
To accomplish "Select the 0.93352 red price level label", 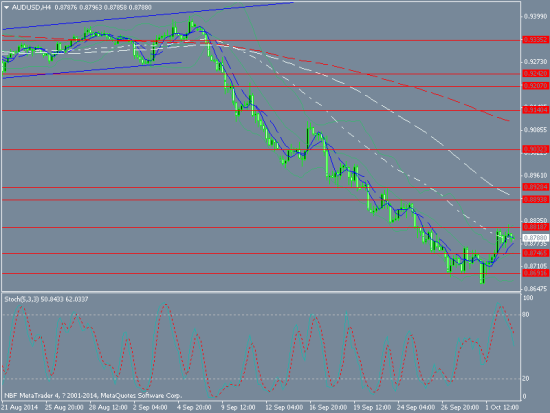I will click(x=535, y=40).
